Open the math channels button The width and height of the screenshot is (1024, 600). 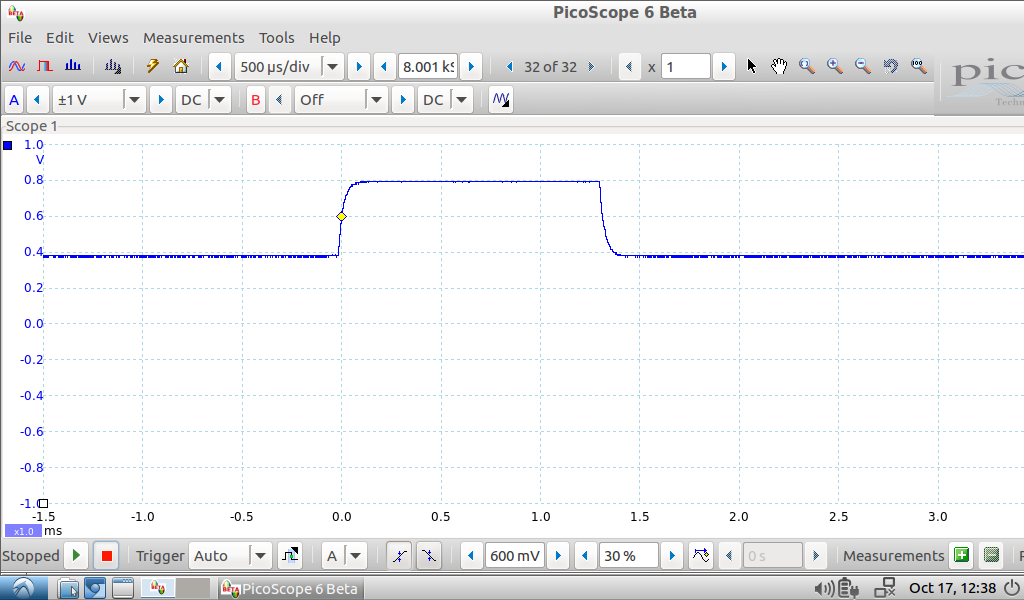coord(501,100)
